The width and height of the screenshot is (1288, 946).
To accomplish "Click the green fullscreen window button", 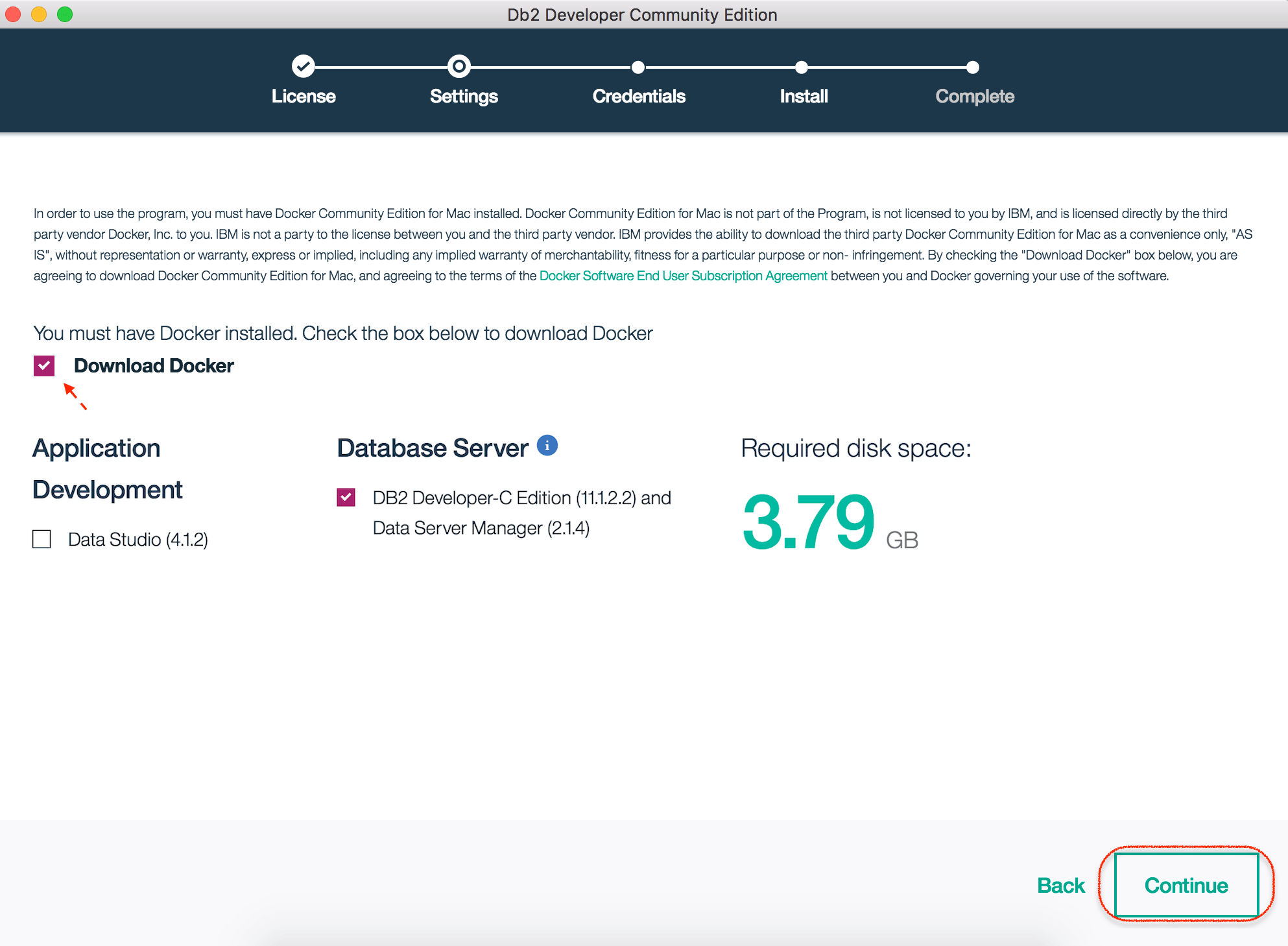I will (65, 14).
